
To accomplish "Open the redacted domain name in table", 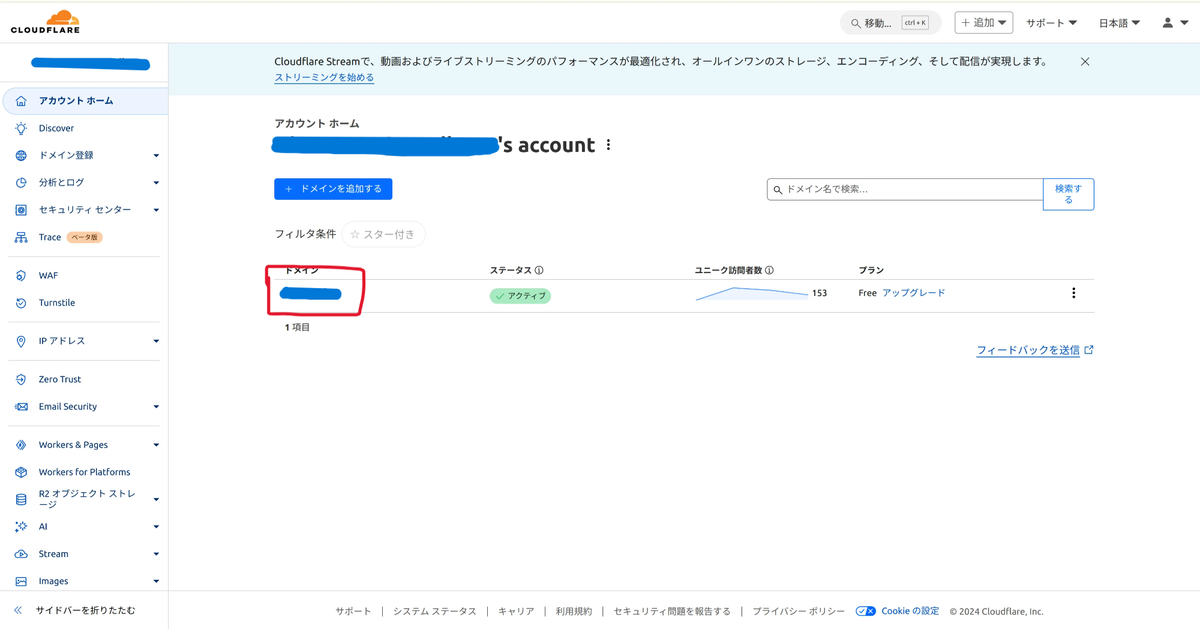I will tap(311, 294).
